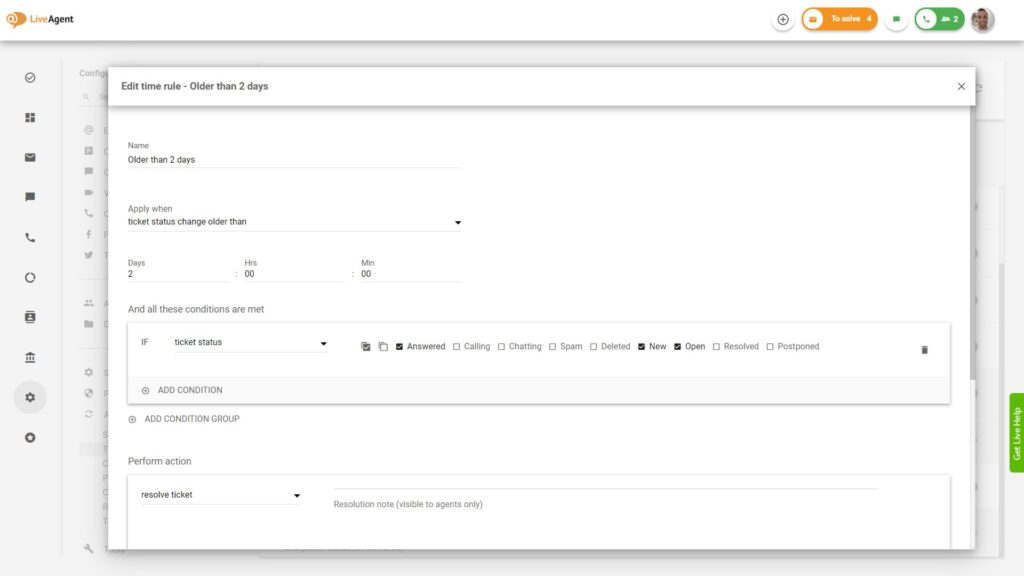Open the Reports circle icon in sidebar
The height and width of the screenshot is (576, 1024).
coord(30,278)
